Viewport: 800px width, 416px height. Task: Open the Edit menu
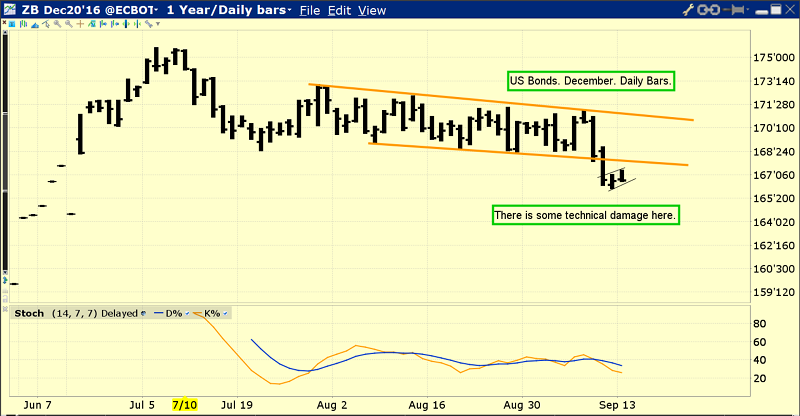pyautogui.click(x=339, y=10)
